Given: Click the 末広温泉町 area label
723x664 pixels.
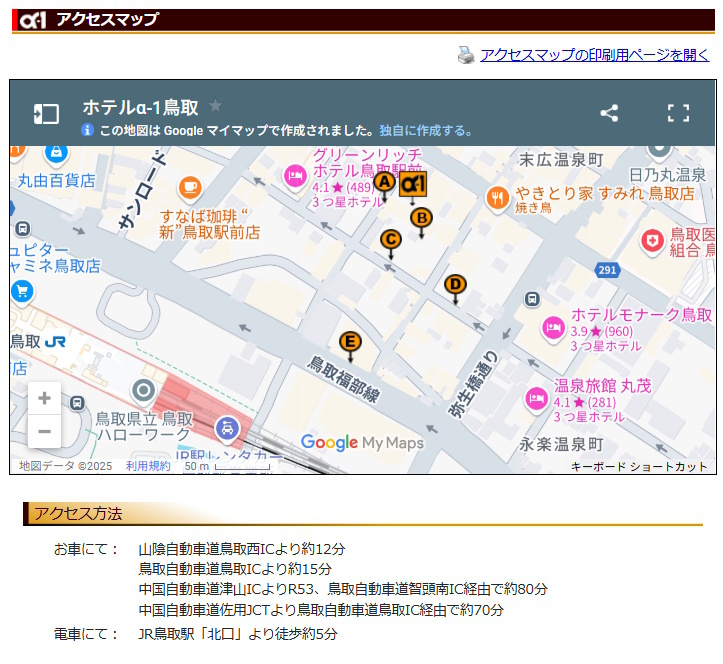Looking at the screenshot, I should [x=561, y=160].
